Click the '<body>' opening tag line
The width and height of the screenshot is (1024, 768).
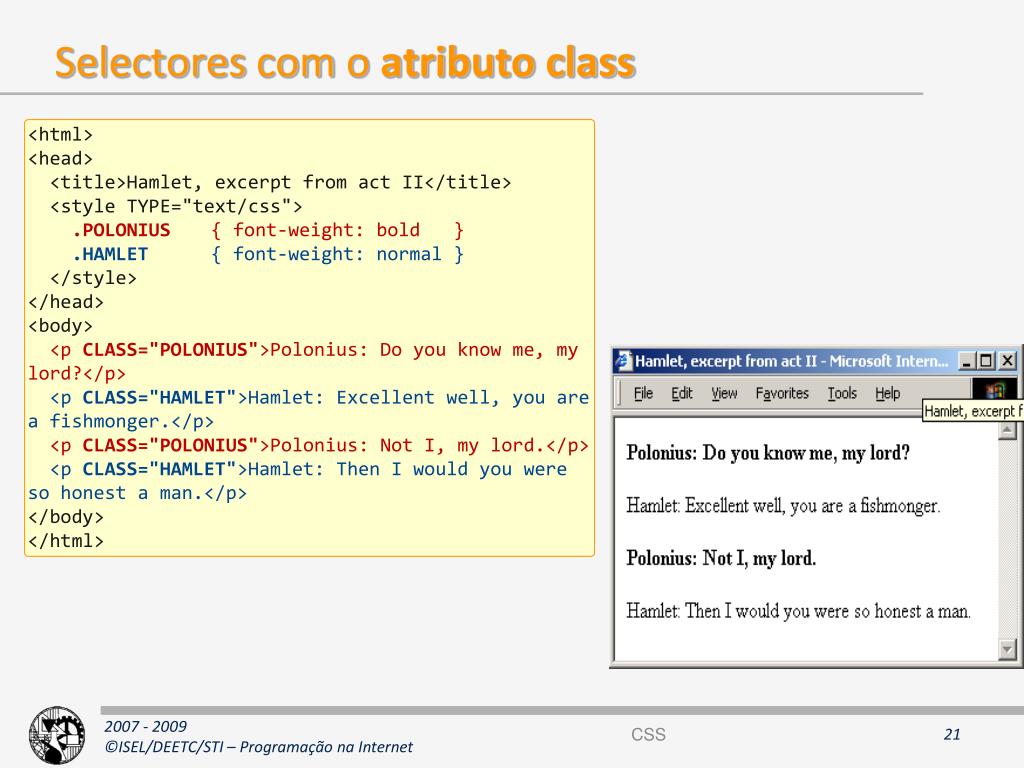coord(60,326)
